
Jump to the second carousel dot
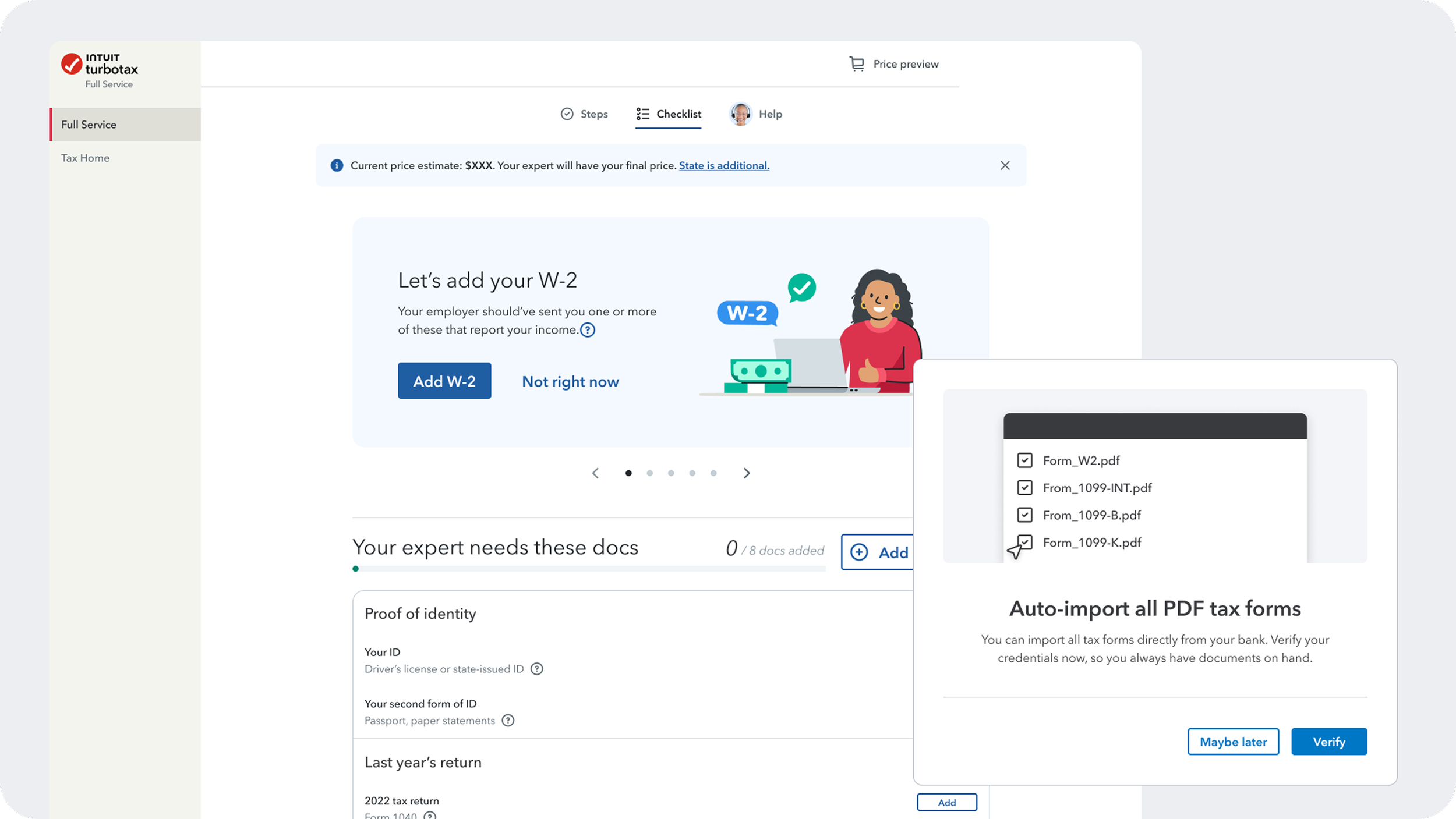coord(649,473)
